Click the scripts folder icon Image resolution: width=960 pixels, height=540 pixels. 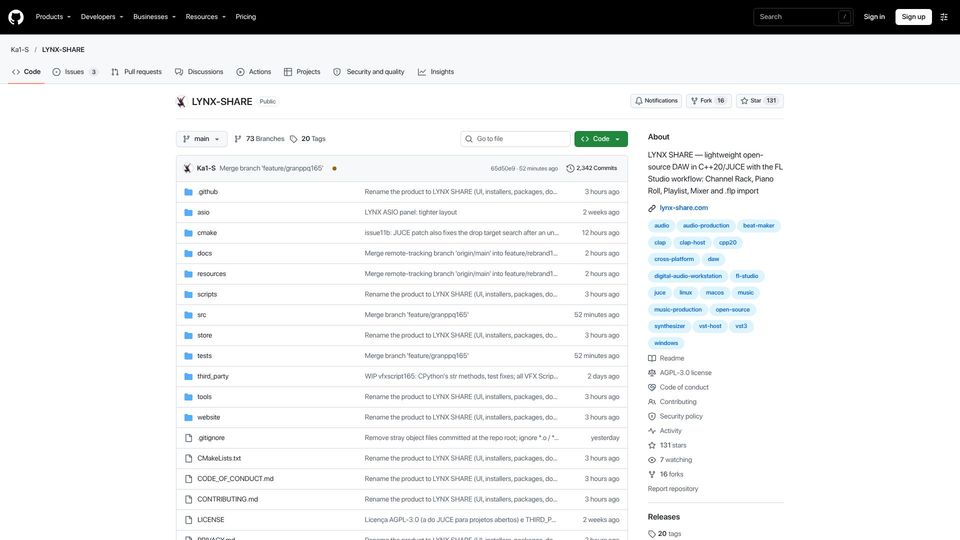pyautogui.click(x=189, y=294)
